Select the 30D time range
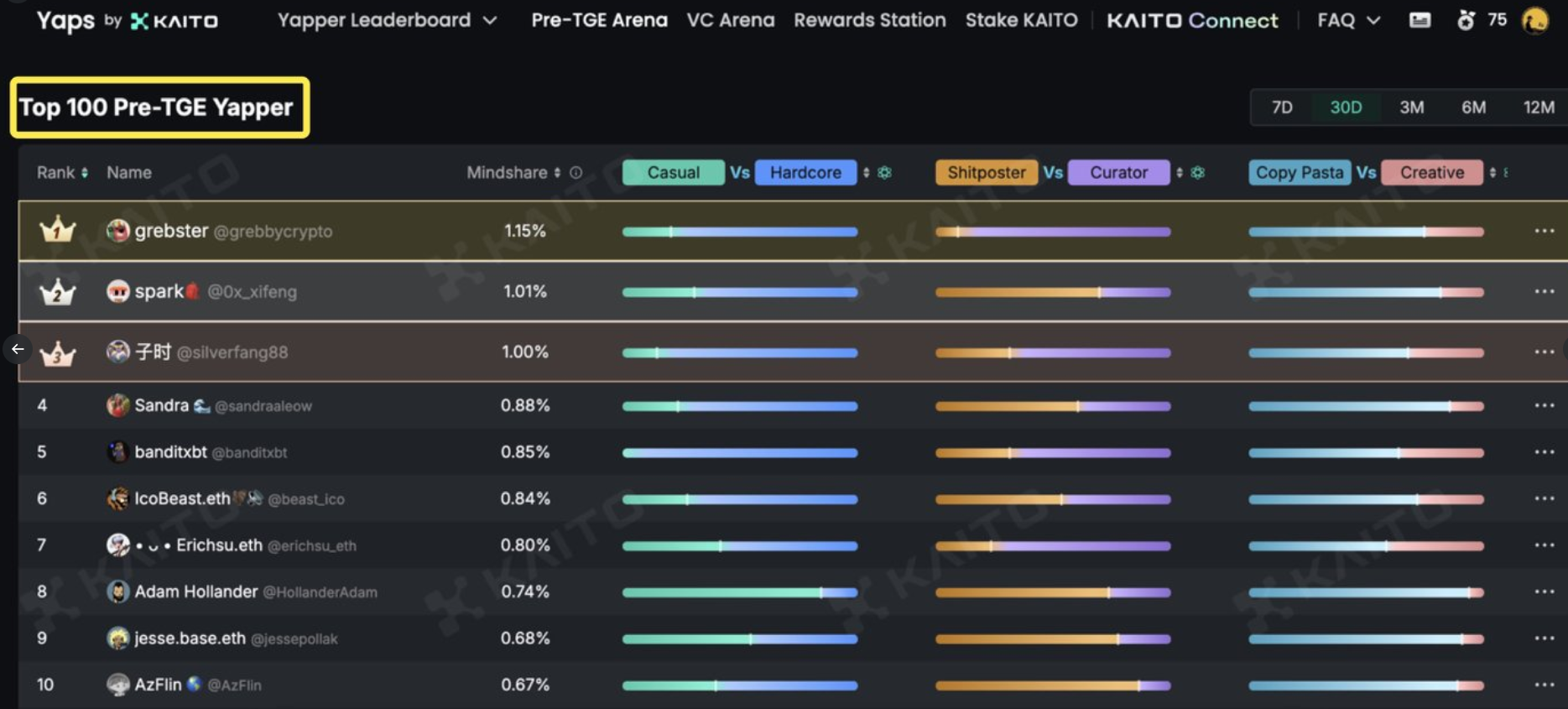The height and width of the screenshot is (709, 1568). click(1346, 107)
